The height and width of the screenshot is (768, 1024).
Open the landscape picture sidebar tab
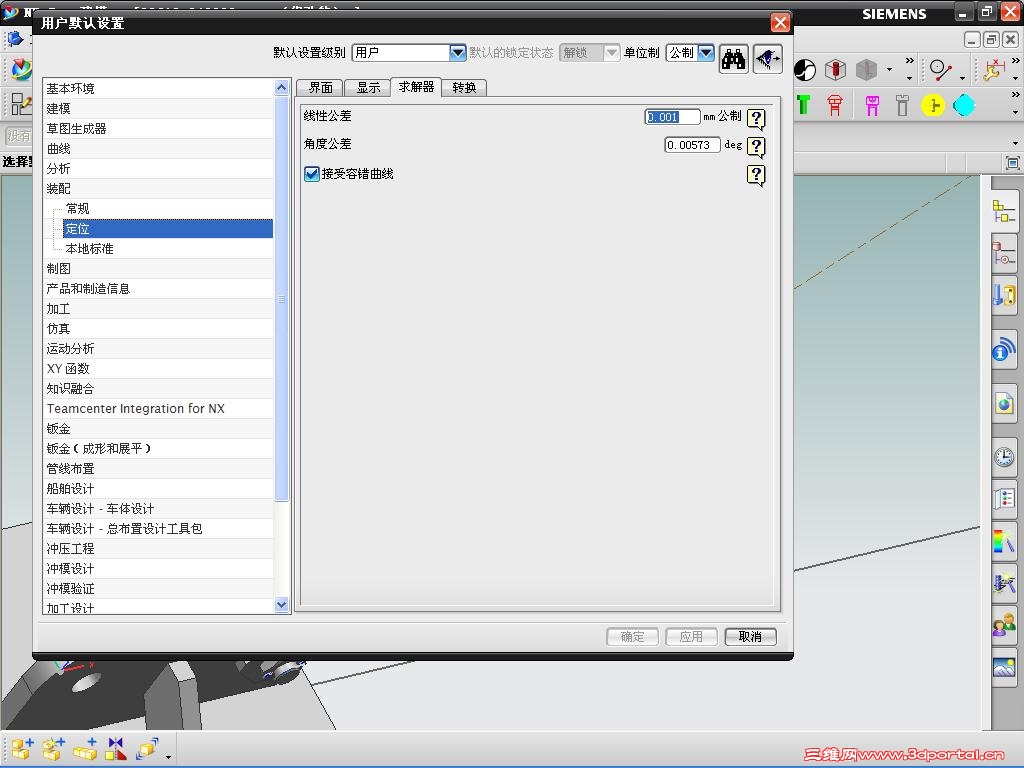click(1003, 667)
